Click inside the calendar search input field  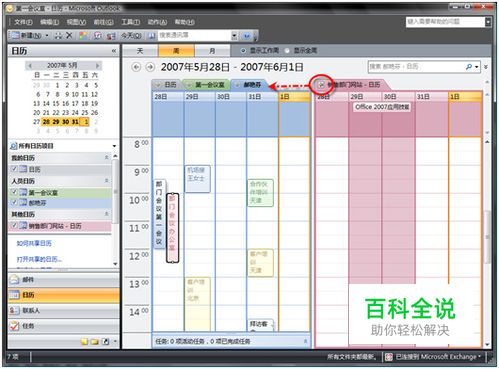pos(417,67)
